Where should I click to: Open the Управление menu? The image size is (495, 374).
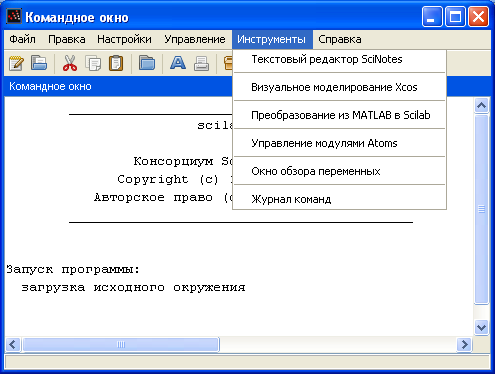coord(195,39)
